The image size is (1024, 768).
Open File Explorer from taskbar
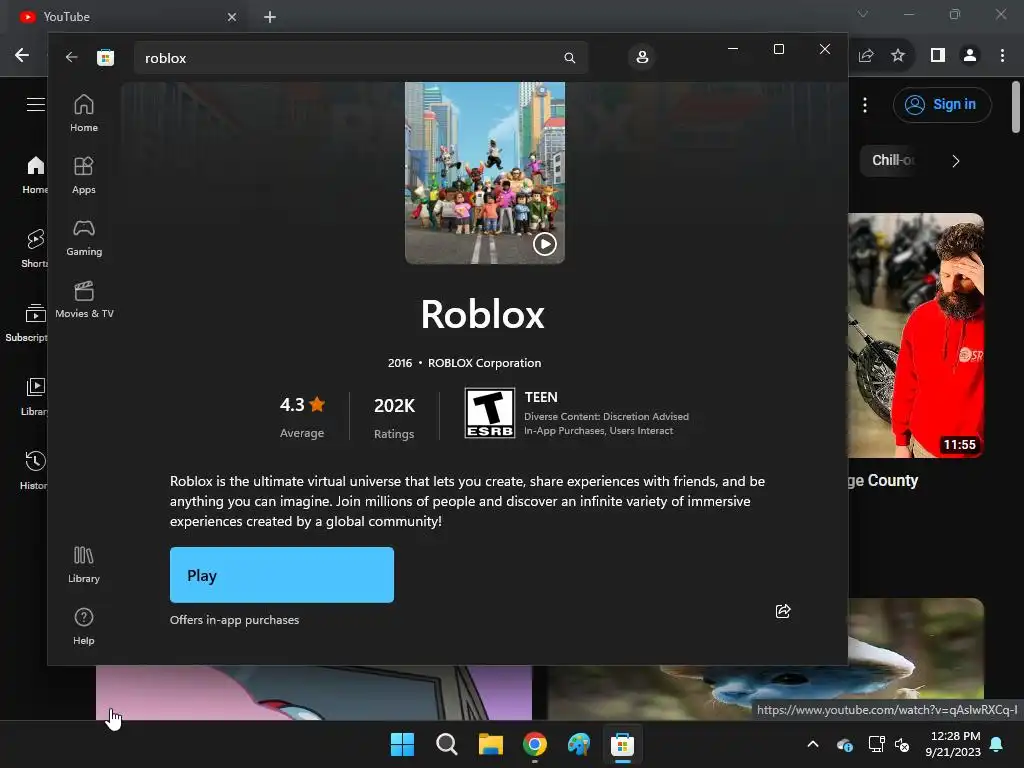click(490, 744)
